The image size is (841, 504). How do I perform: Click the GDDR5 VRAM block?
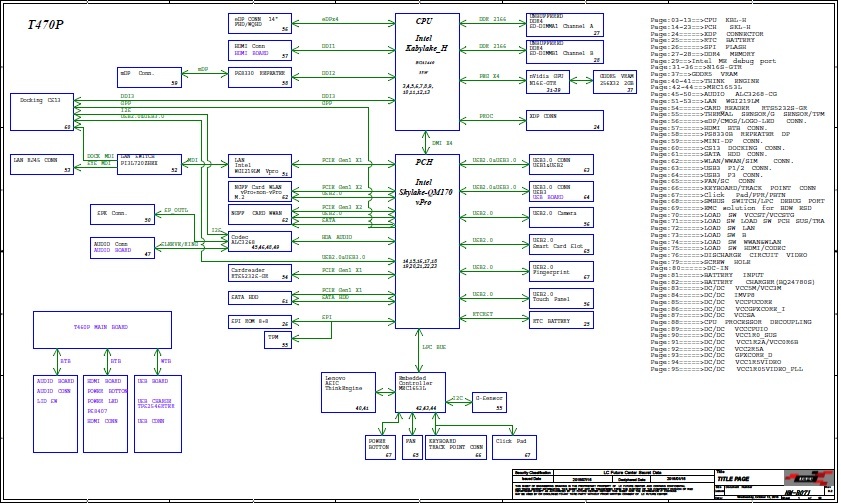point(615,82)
